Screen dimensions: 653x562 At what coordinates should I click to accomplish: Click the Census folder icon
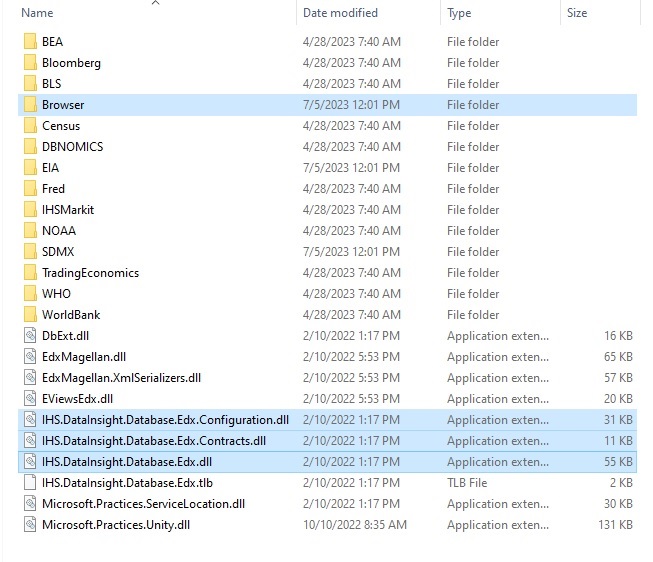click(30, 125)
